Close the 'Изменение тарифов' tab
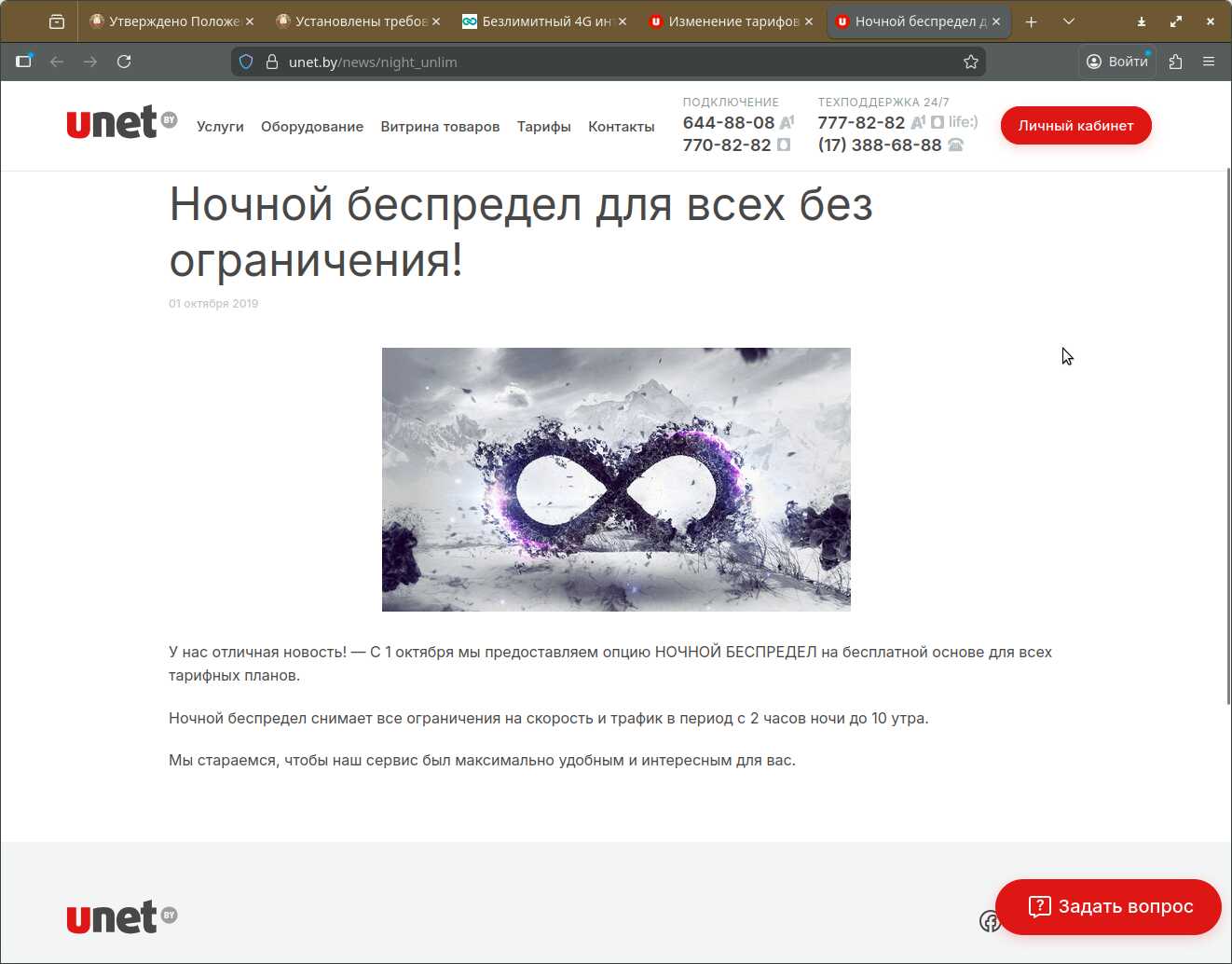This screenshot has height=964, width=1232. (809, 21)
